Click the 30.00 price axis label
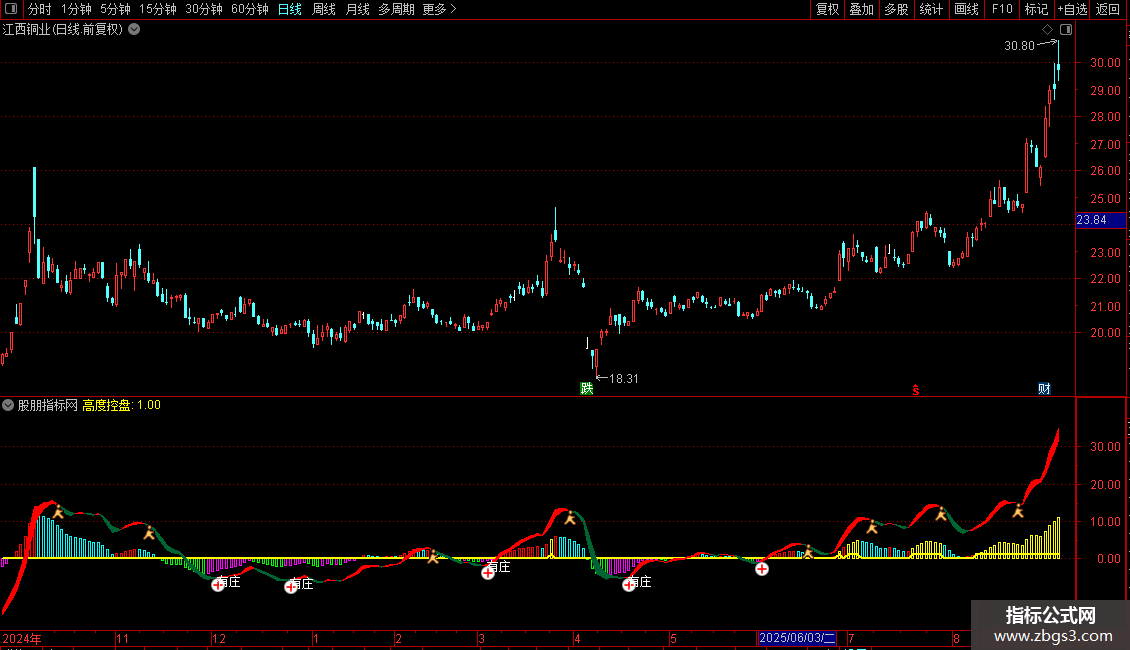Viewport: 1130px width, 650px height. [x=1105, y=63]
